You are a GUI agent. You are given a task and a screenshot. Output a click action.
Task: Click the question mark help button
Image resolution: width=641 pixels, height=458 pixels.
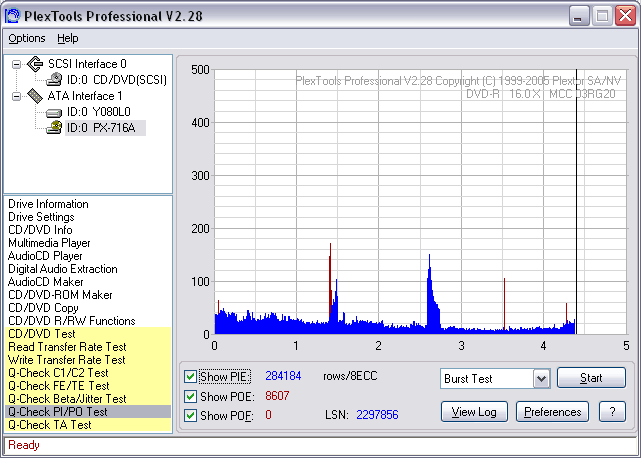point(612,412)
